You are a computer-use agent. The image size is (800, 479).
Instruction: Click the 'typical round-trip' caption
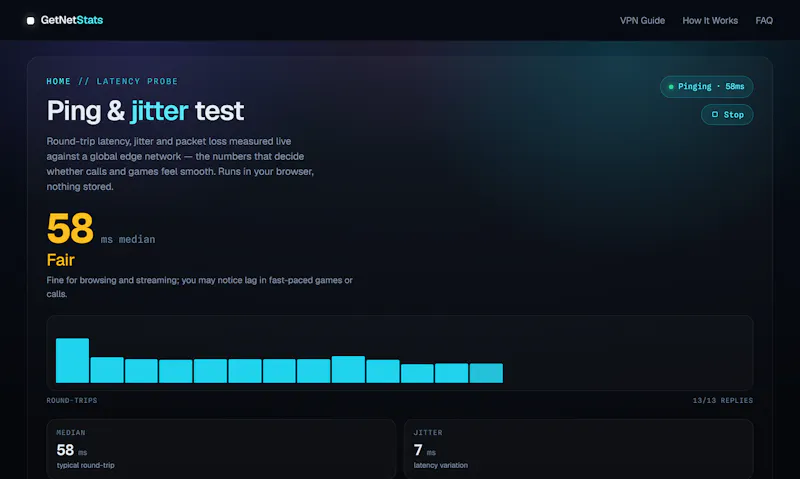click(86, 465)
